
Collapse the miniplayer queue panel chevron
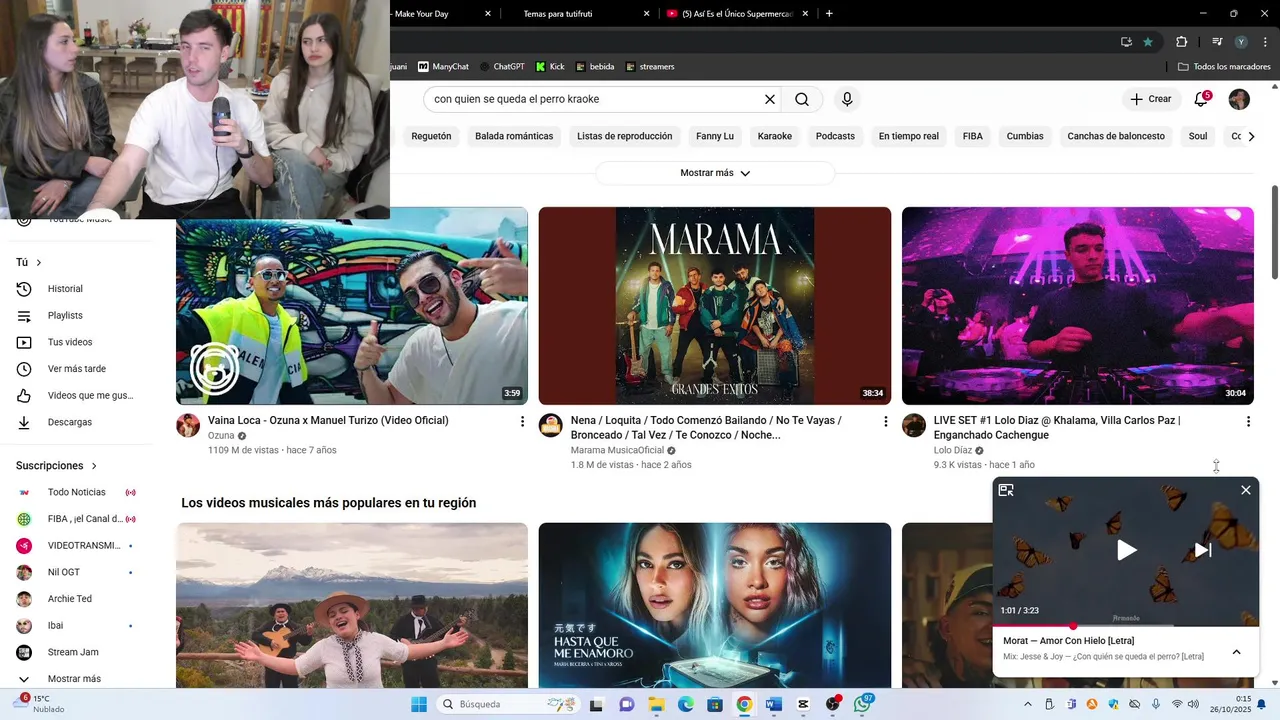[x=1236, y=652]
